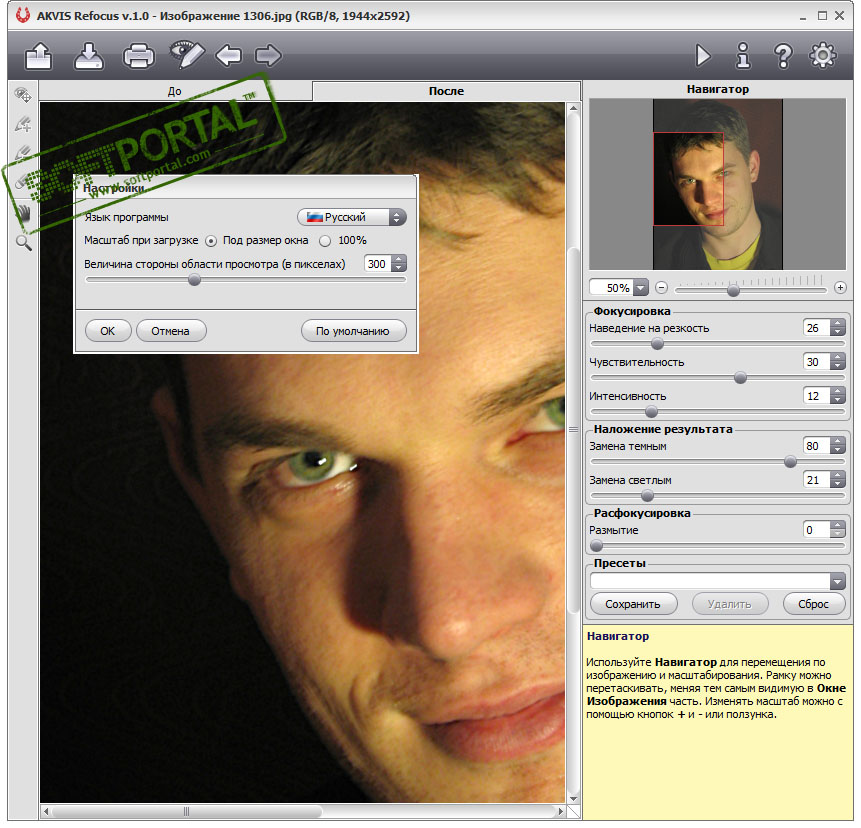Open help via the question mark icon
861x828 pixels.
(783, 55)
